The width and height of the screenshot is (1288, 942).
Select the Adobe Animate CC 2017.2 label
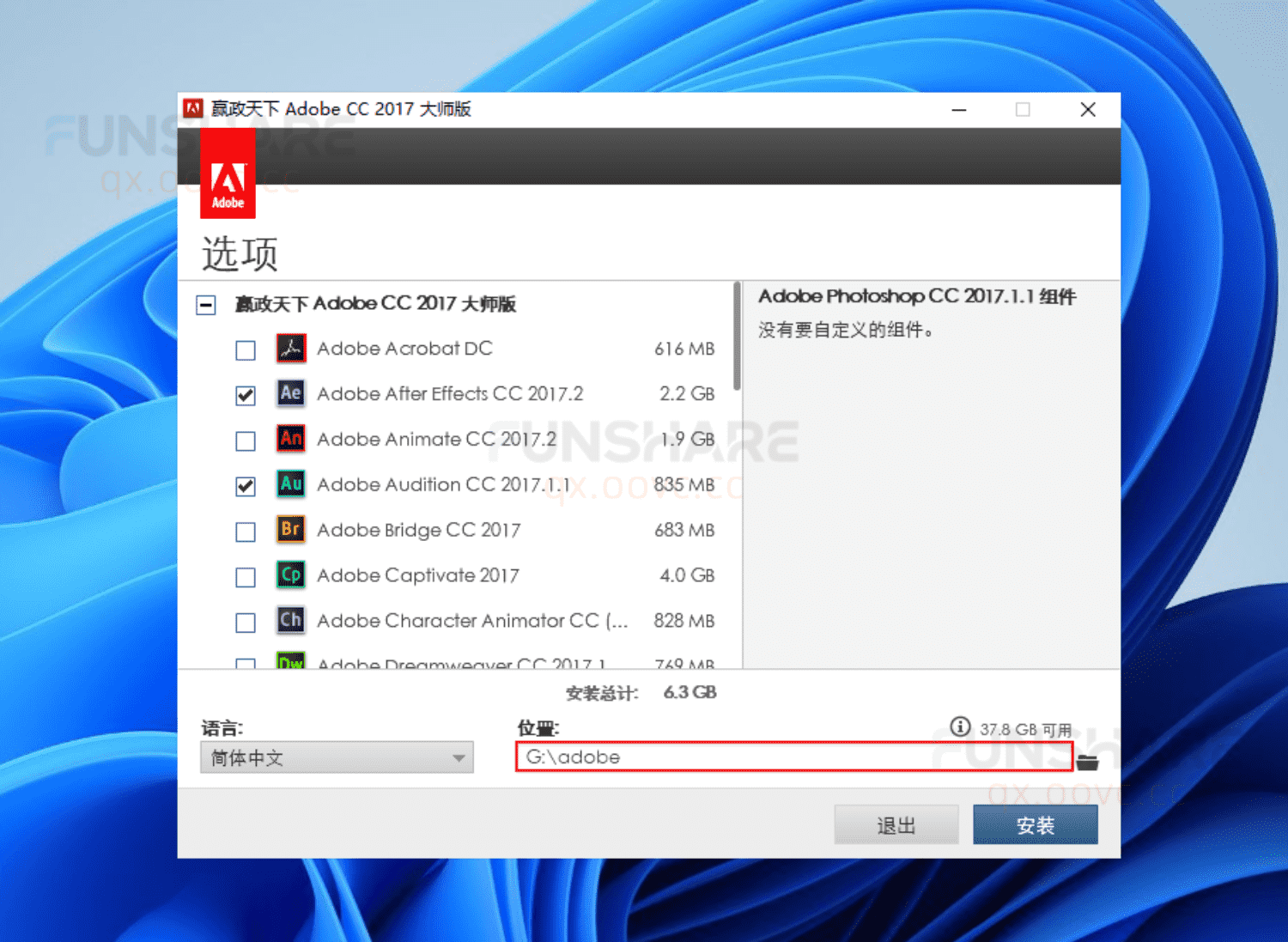[436, 439]
